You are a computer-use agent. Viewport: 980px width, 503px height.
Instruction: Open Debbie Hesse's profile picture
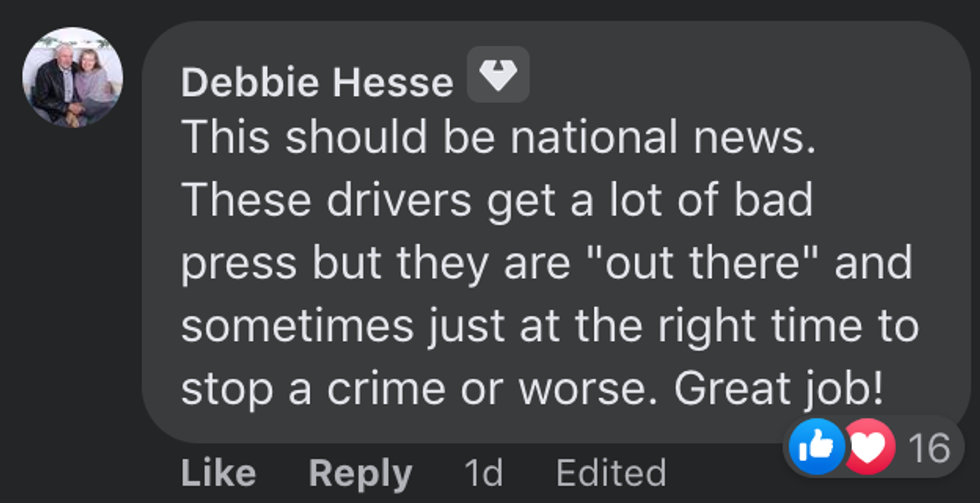72,78
